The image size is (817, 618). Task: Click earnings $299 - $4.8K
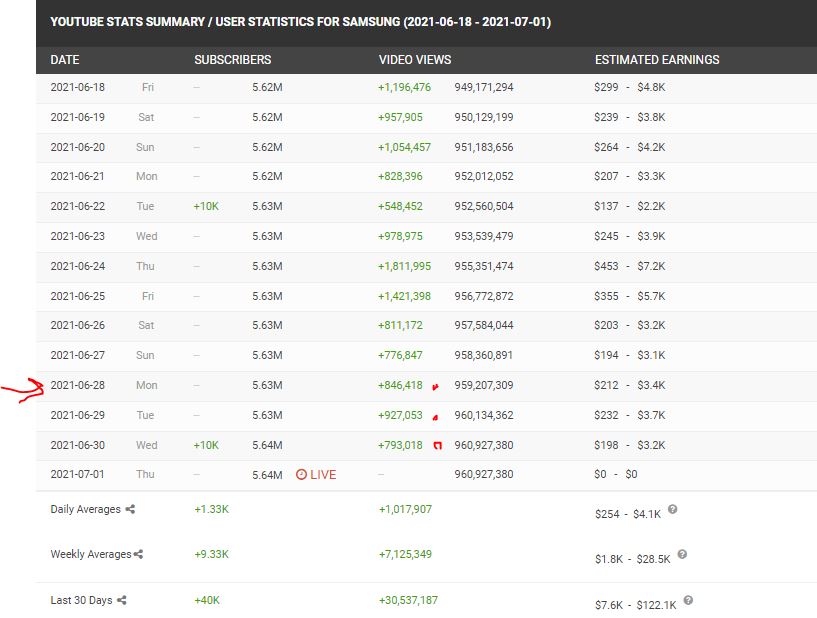coord(629,87)
